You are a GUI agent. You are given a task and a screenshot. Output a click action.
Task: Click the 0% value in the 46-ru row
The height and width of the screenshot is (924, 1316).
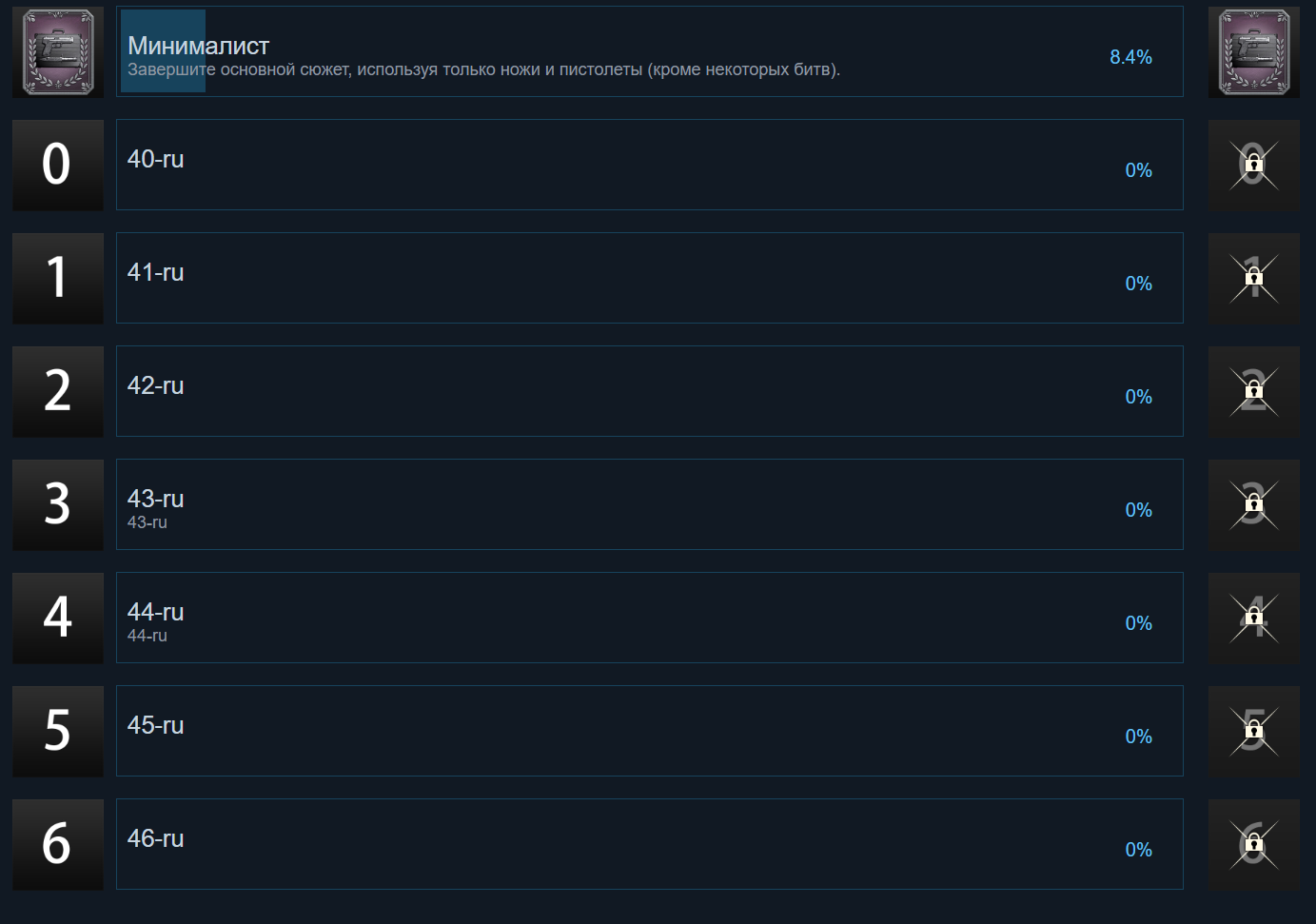click(1139, 850)
